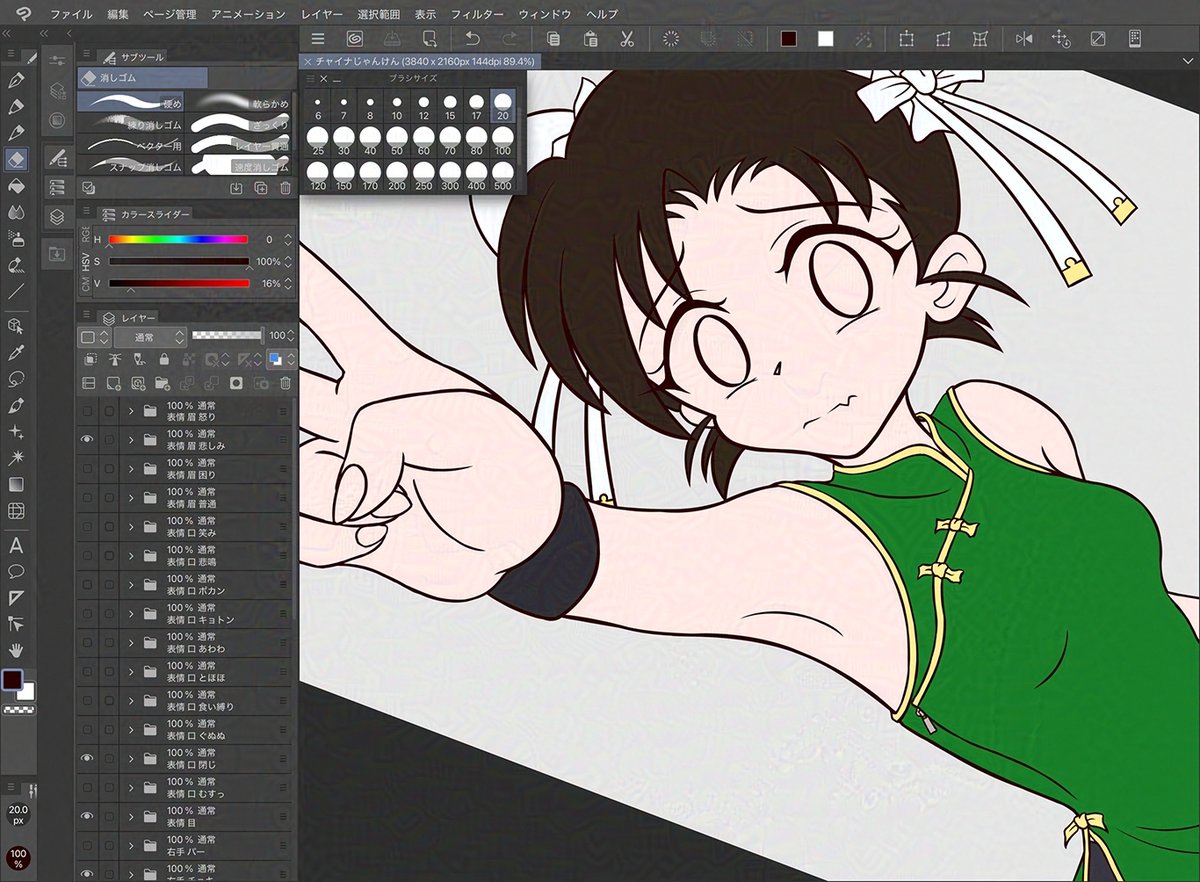The height and width of the screenshot is (882, 1200).
Task: Open the アニメーション menu
Action: (x=248, y=14)
